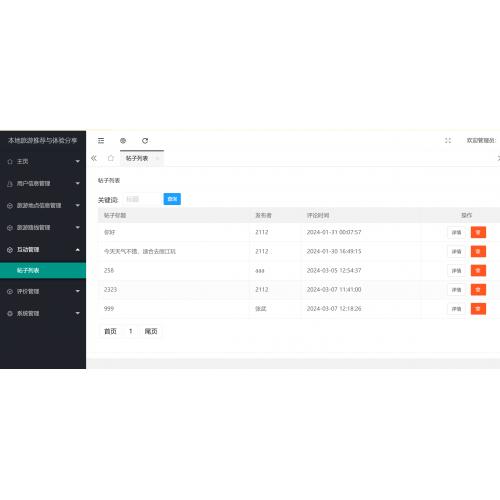
Task: Expand the 系统管理 sidebar menu
Action: (43, 313)
